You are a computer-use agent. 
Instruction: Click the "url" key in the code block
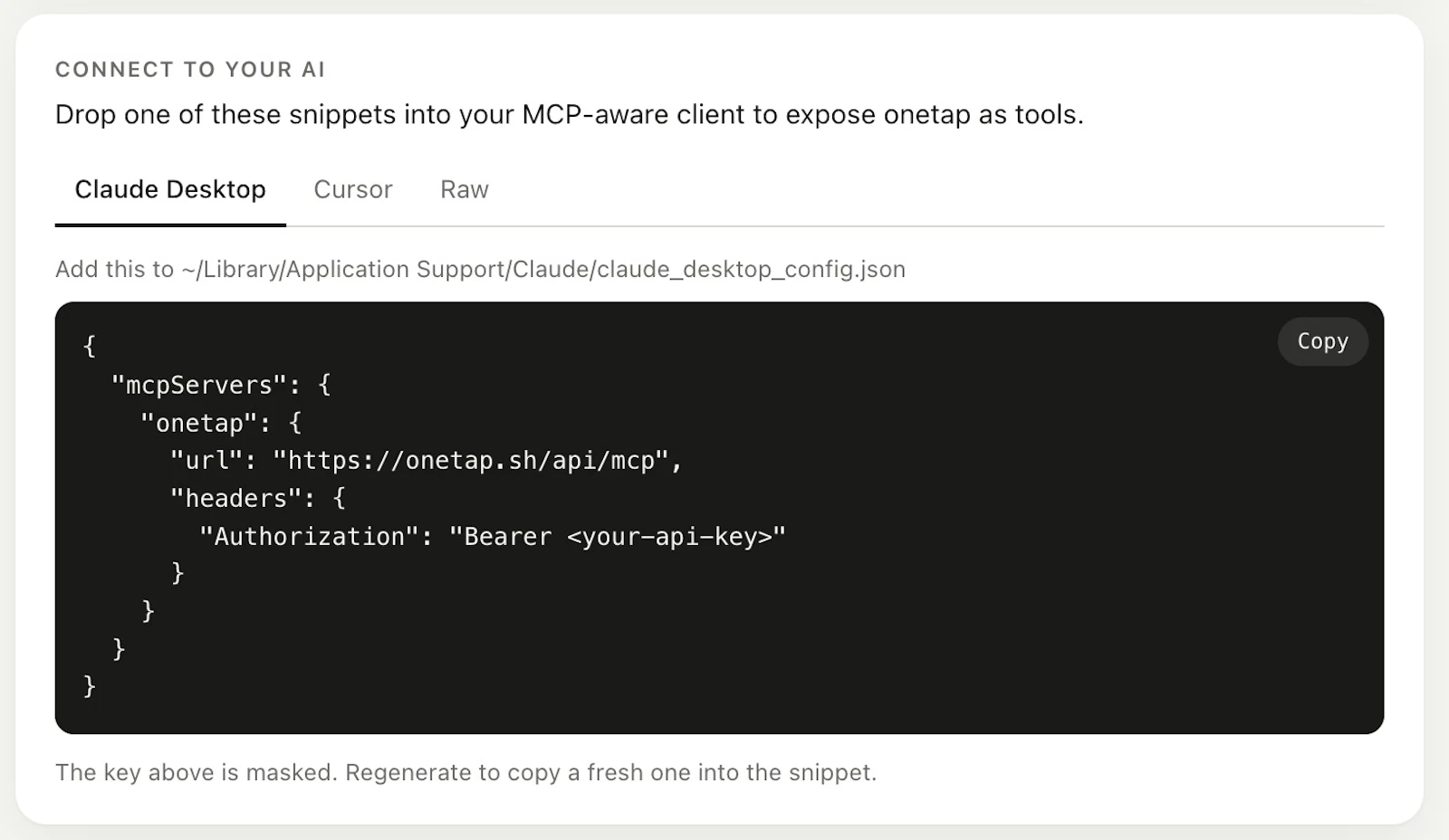tap(206, 461)
